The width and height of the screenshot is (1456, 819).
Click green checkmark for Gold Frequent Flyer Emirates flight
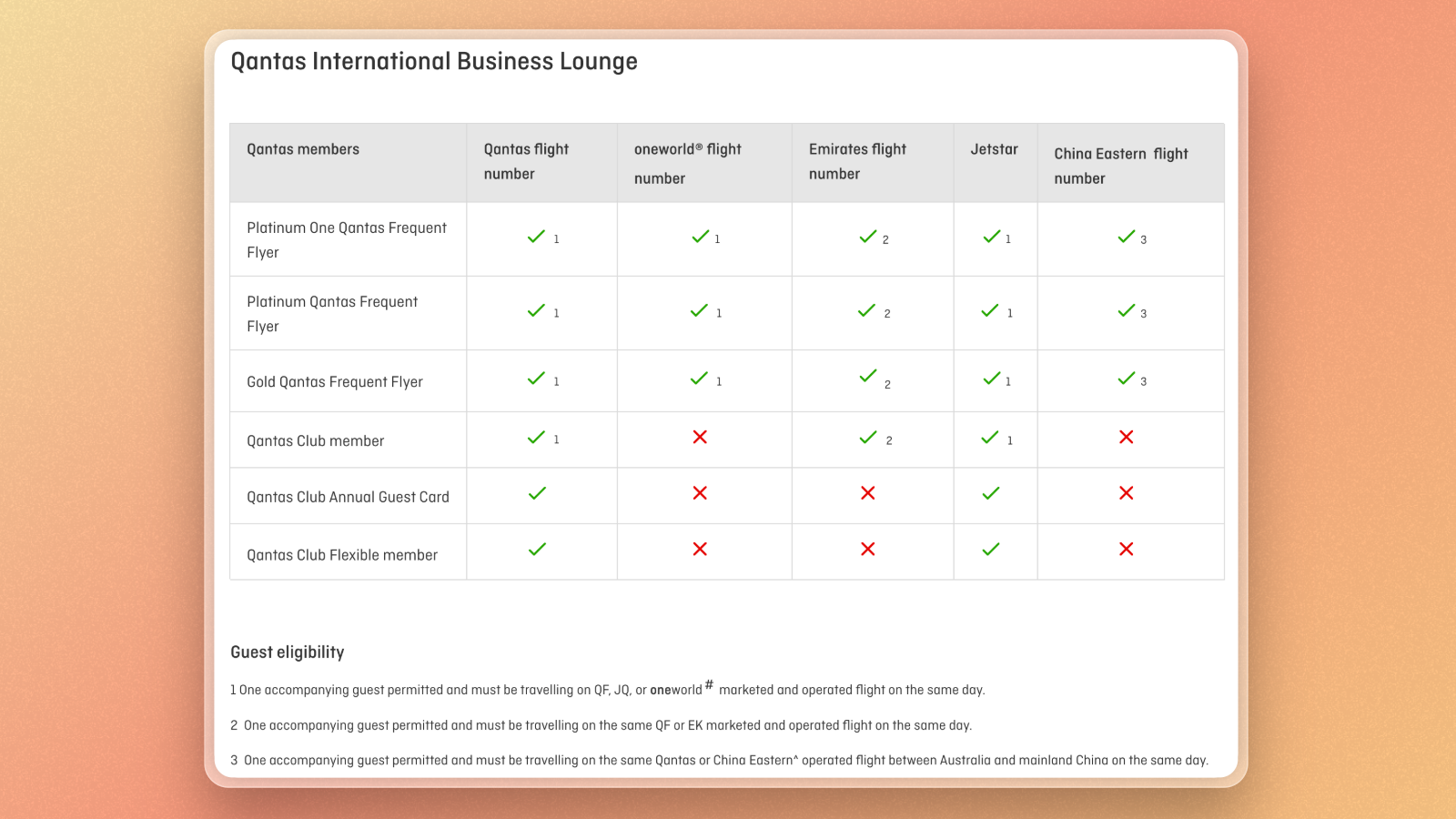coord(868,376)
